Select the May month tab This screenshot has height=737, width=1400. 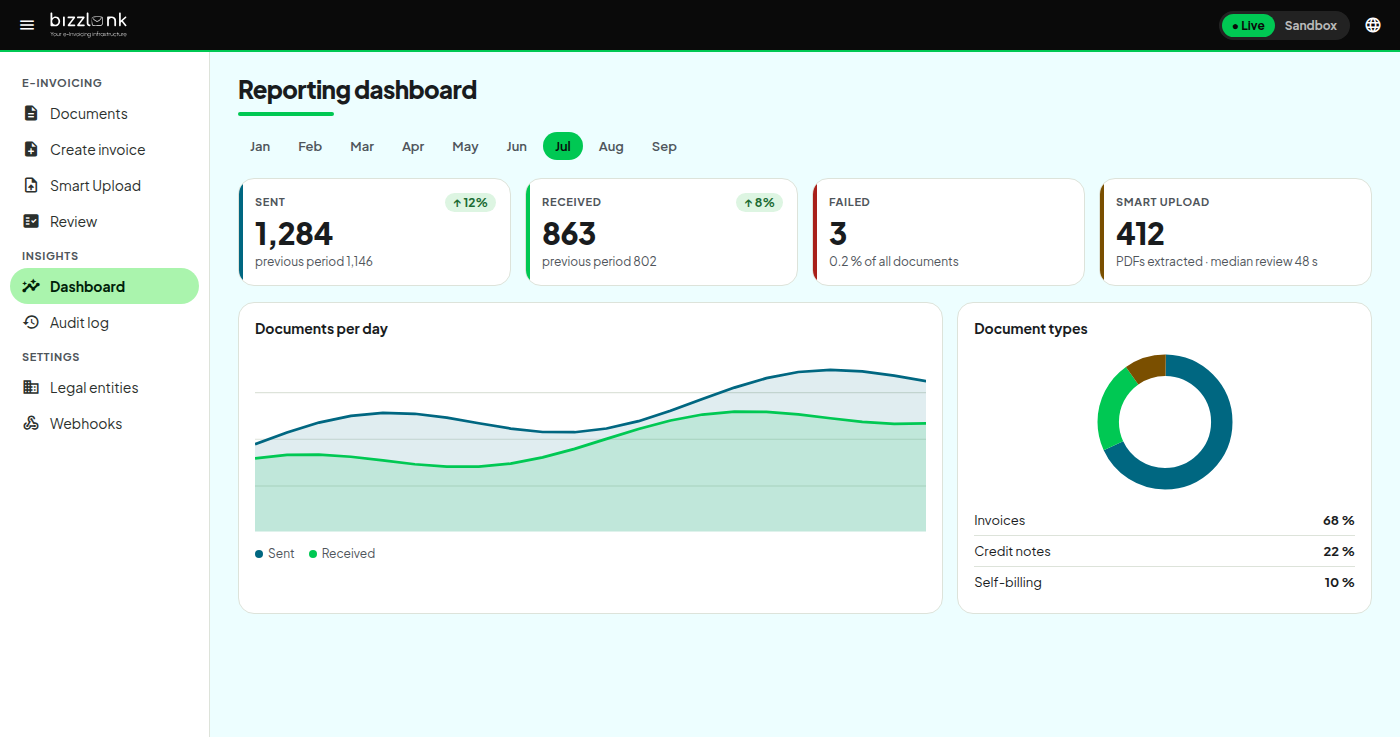pos(465,146)
